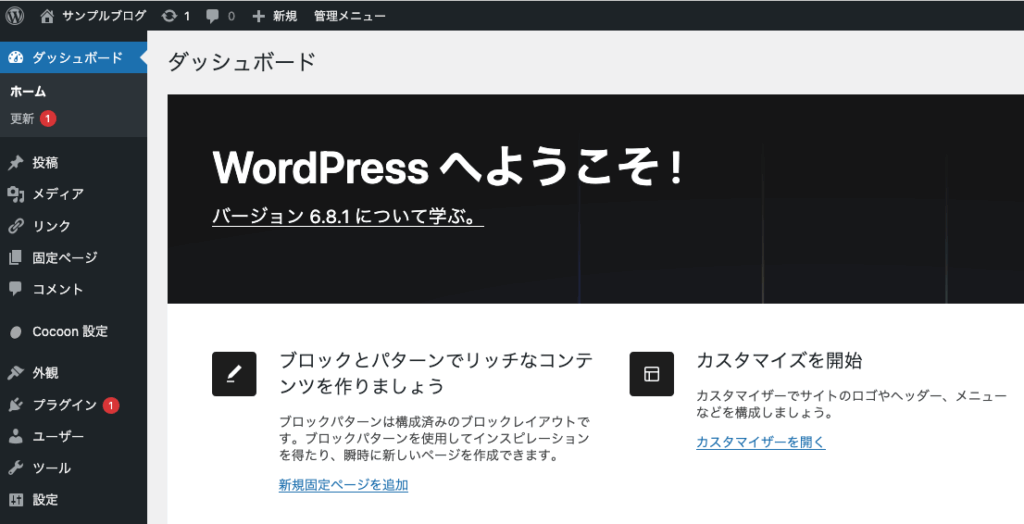Click the pushpin icon for 投稿
Viewport: 1024px width, 524px height.
(x=16, y=163)
